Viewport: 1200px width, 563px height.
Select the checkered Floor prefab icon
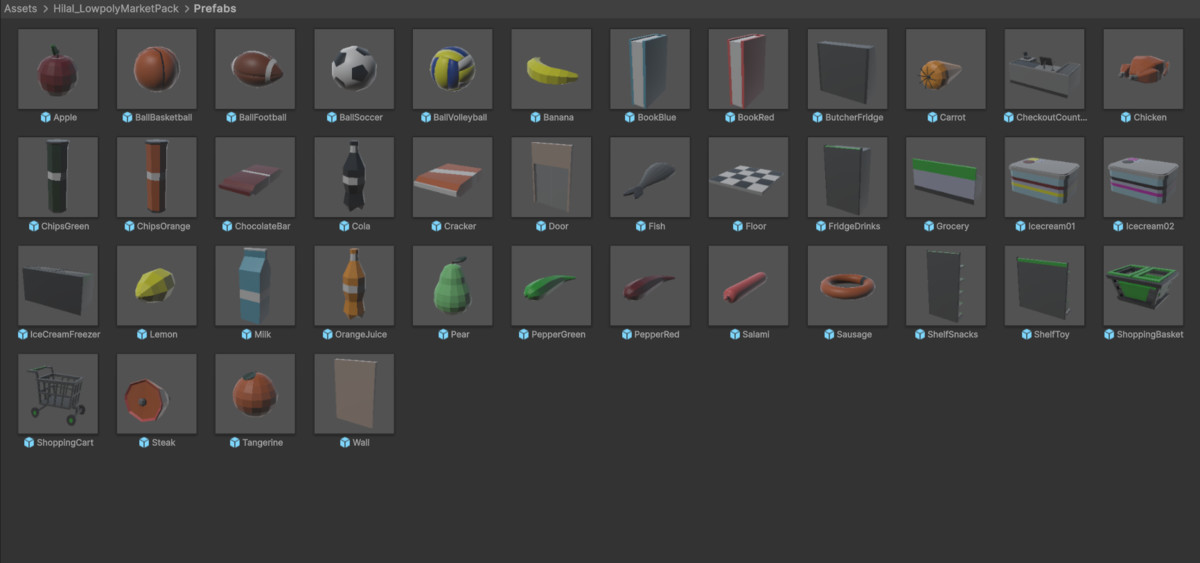(x=749, y=177)
